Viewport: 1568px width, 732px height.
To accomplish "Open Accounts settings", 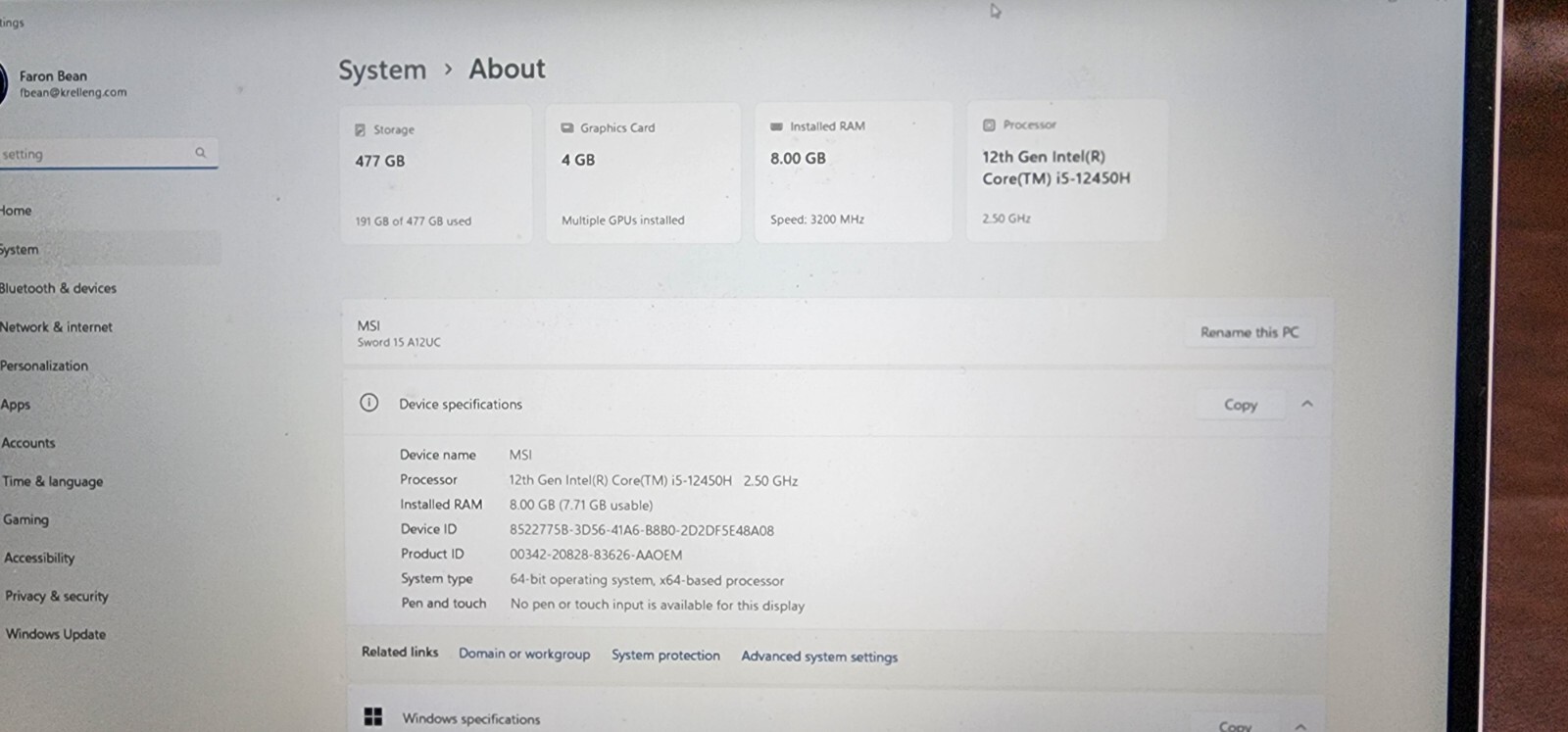I will click(x=28, y=443).
